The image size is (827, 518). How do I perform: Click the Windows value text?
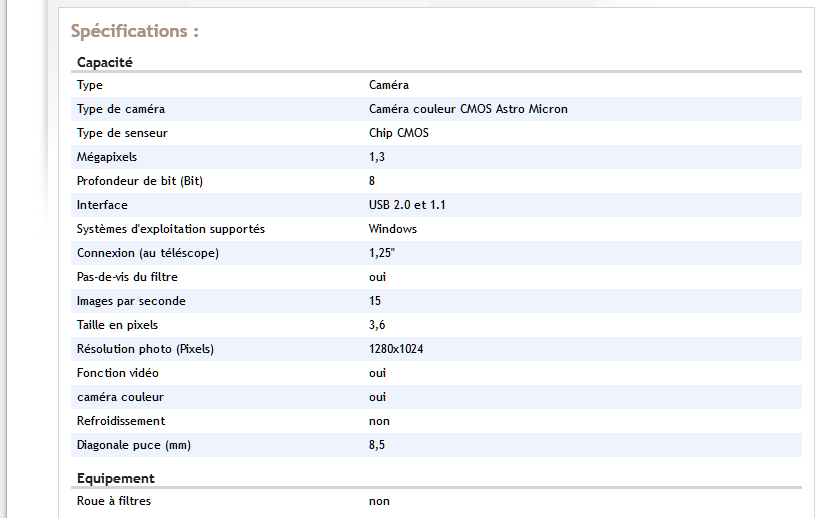click(x=393, y=229)
